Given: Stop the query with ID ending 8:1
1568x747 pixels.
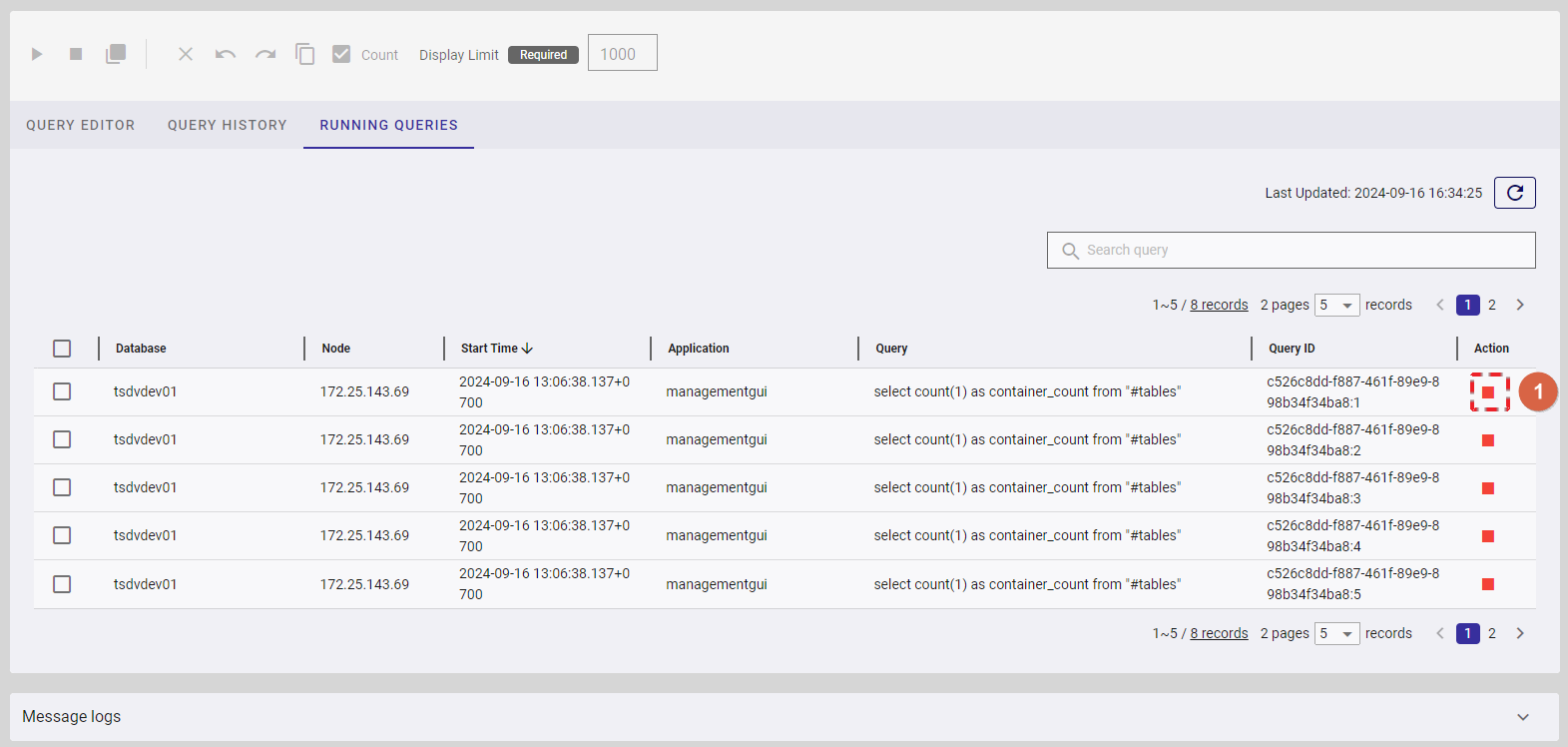Looking at the screenshot, I should coord(1488,392).
